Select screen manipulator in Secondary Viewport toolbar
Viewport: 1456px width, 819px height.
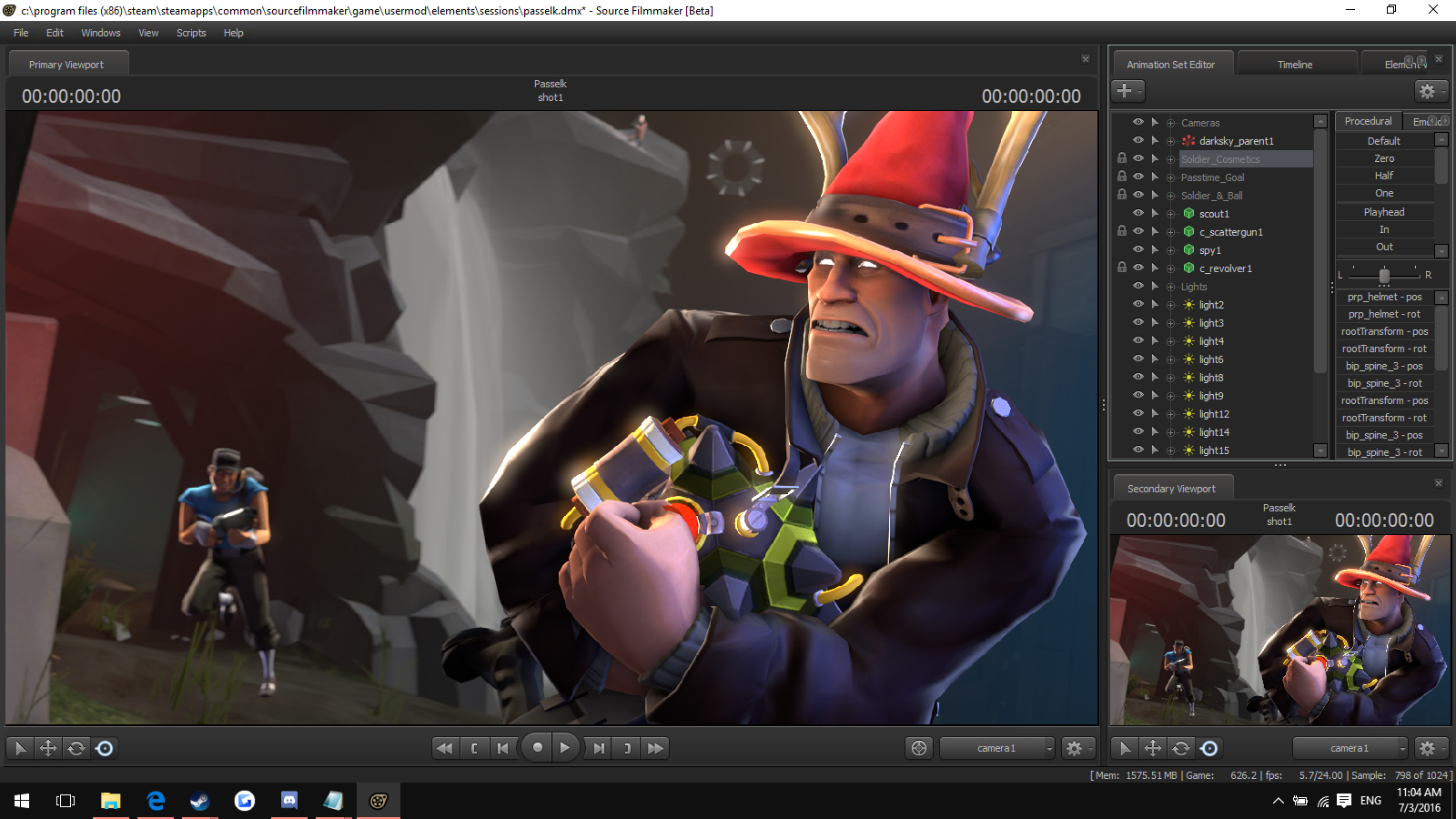point(1209,748)
